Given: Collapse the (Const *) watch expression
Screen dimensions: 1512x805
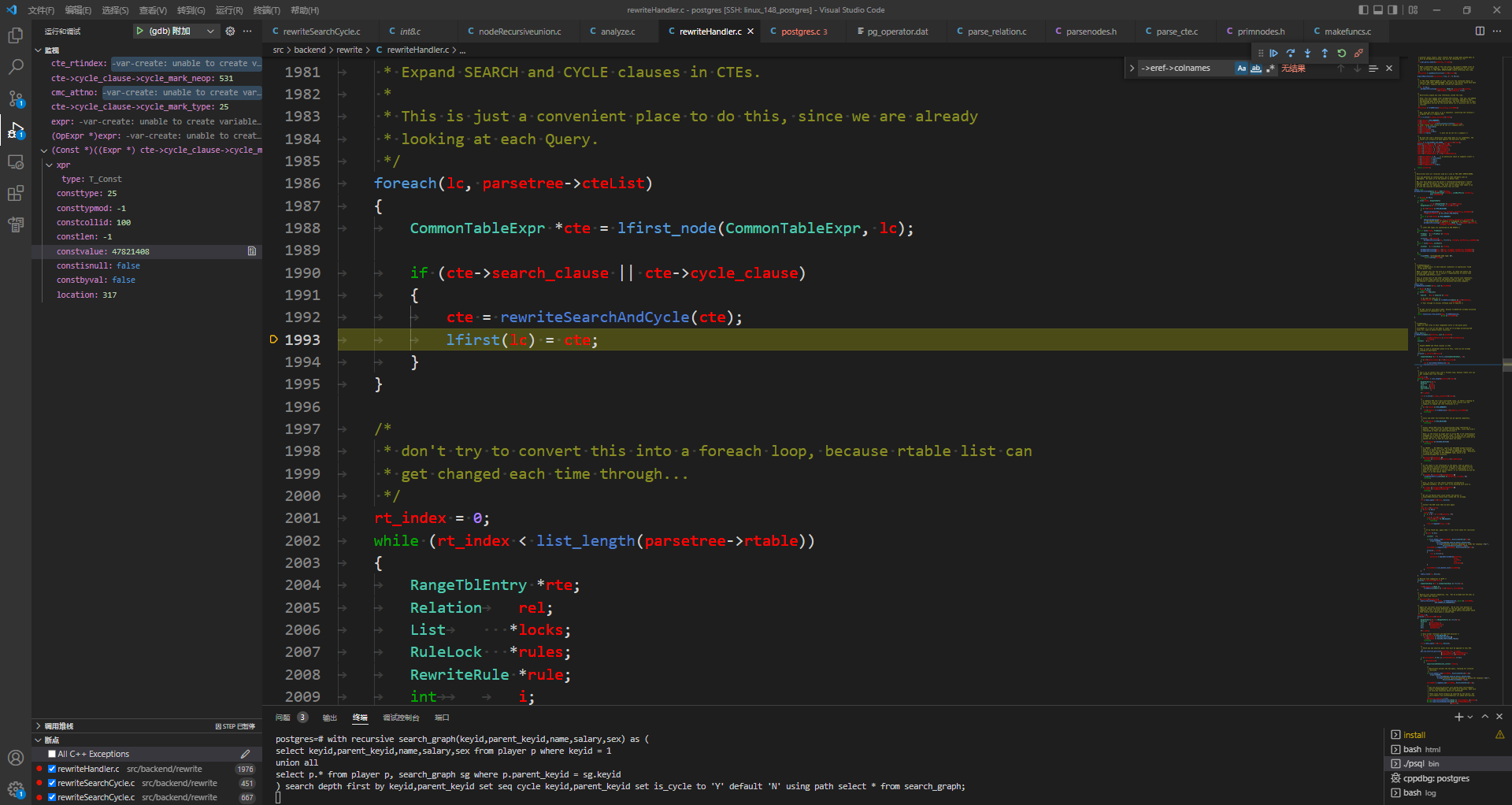Looking at the screenshot, I should (44, 150).
